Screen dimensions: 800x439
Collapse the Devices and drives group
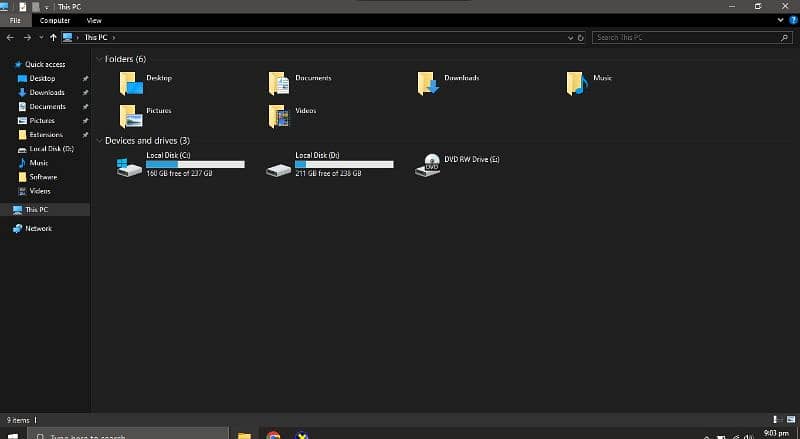[99, 141]
